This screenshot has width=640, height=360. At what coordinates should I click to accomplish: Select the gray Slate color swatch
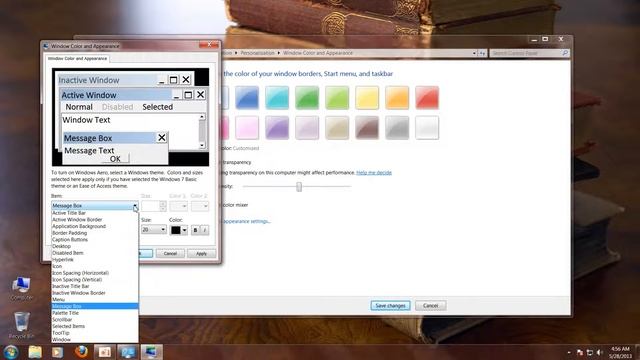click(397, 128)
